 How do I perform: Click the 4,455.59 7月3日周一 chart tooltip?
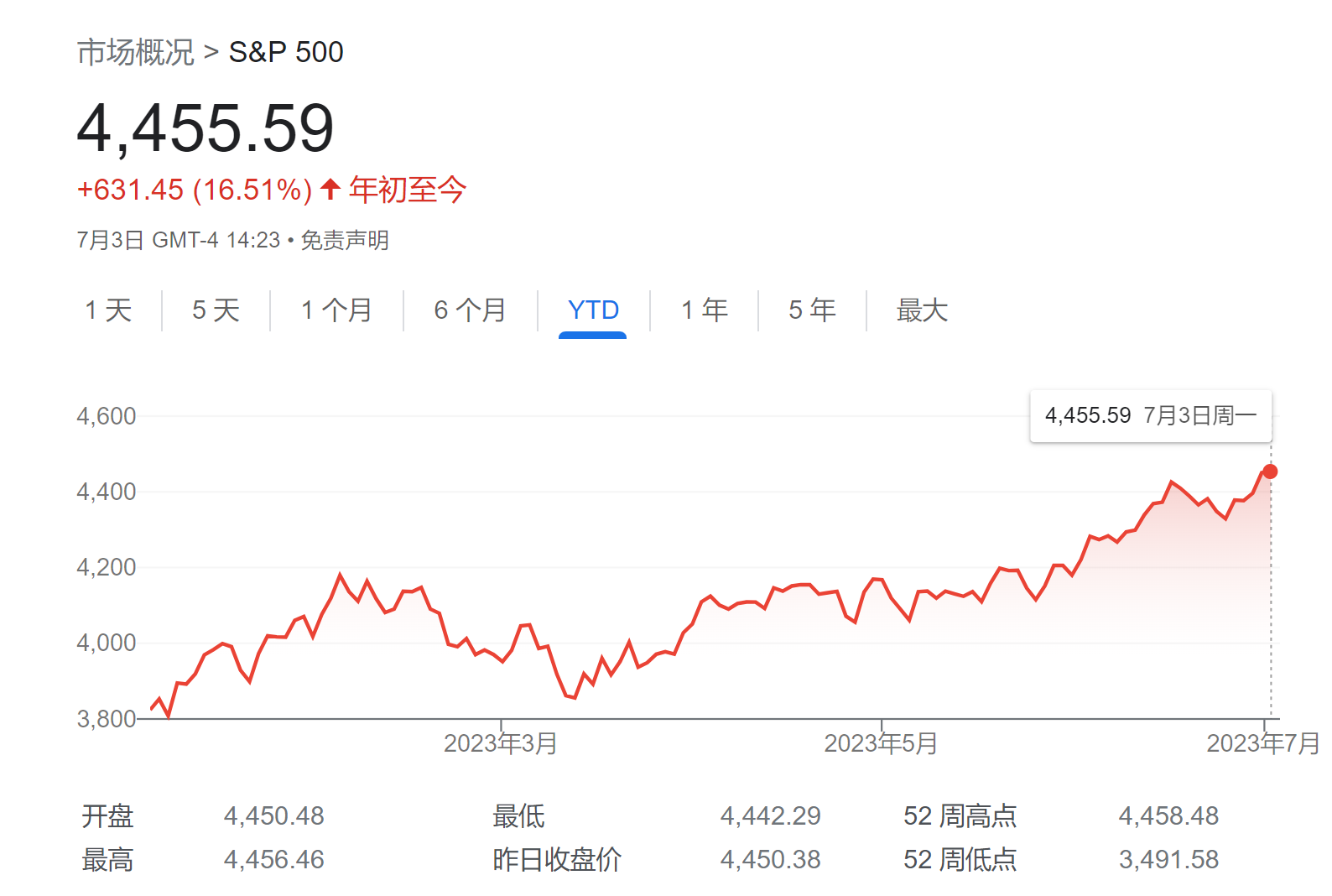pyautogui.click(x=1150, y=415)
